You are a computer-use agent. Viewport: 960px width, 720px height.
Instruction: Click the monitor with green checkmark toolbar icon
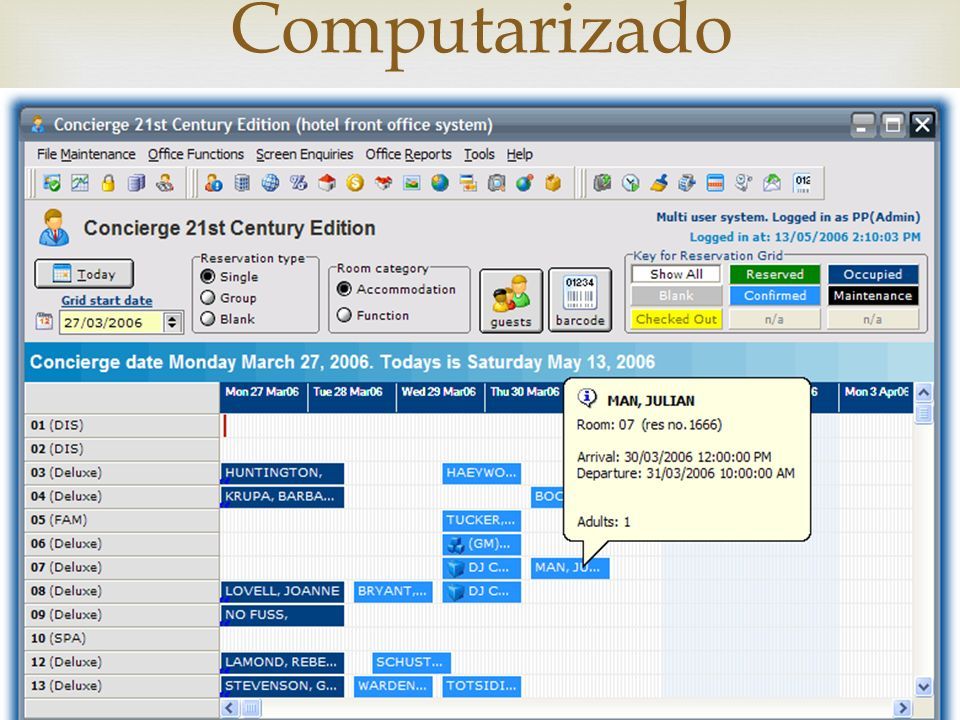tap(52, 182)
